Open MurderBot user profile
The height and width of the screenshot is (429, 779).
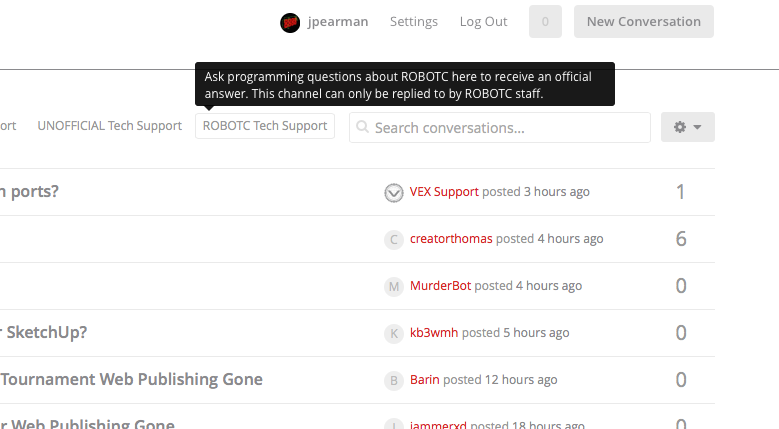[x=440, y=286]
